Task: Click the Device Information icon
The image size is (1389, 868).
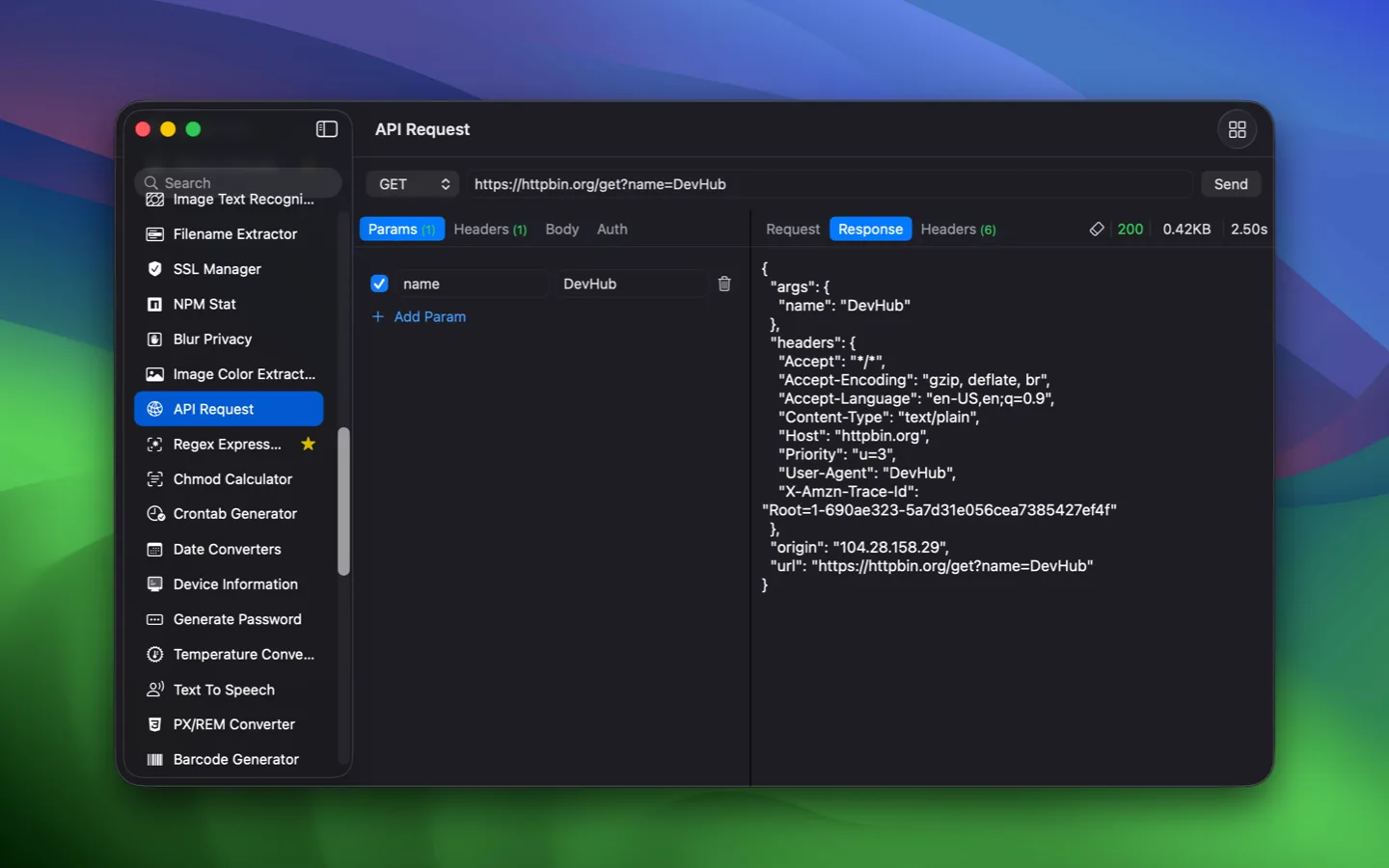Action: pos(154,584)
